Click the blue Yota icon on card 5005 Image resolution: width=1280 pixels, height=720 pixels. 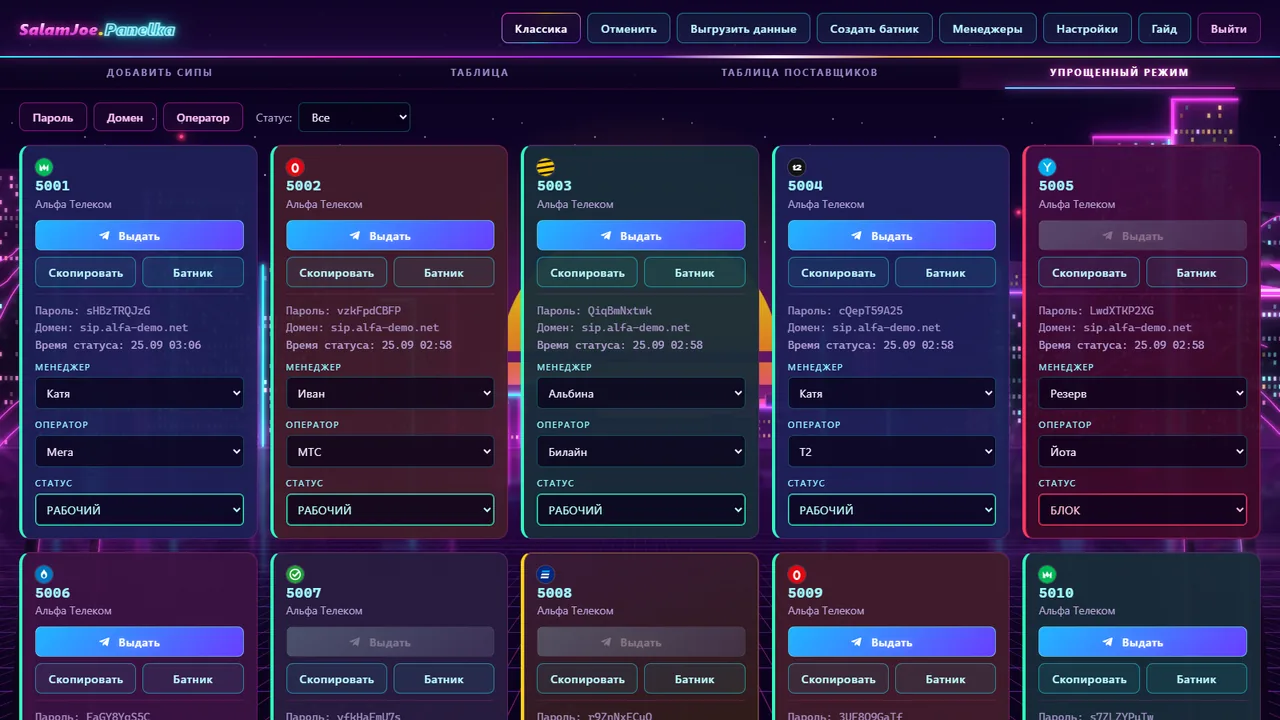[1048, 167]
